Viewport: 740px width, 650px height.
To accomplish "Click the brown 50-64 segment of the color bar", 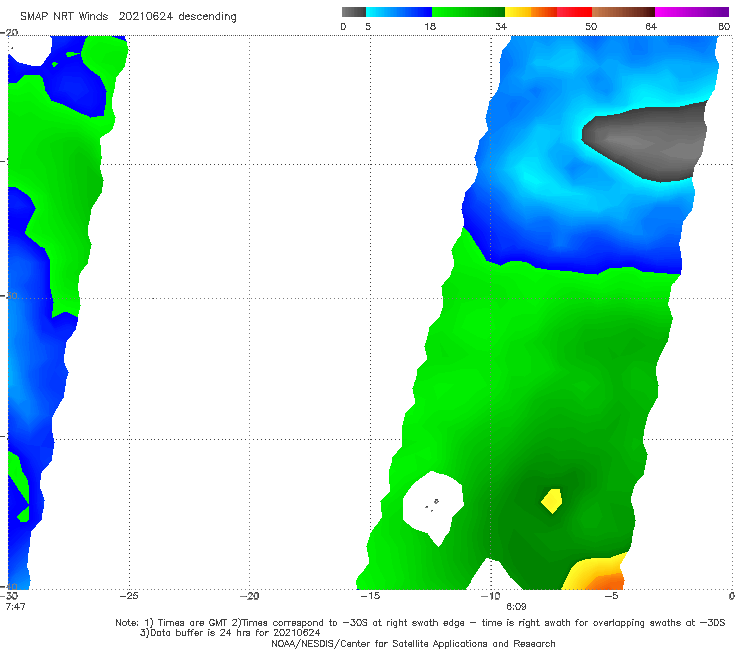I will (x=623, y=12).
